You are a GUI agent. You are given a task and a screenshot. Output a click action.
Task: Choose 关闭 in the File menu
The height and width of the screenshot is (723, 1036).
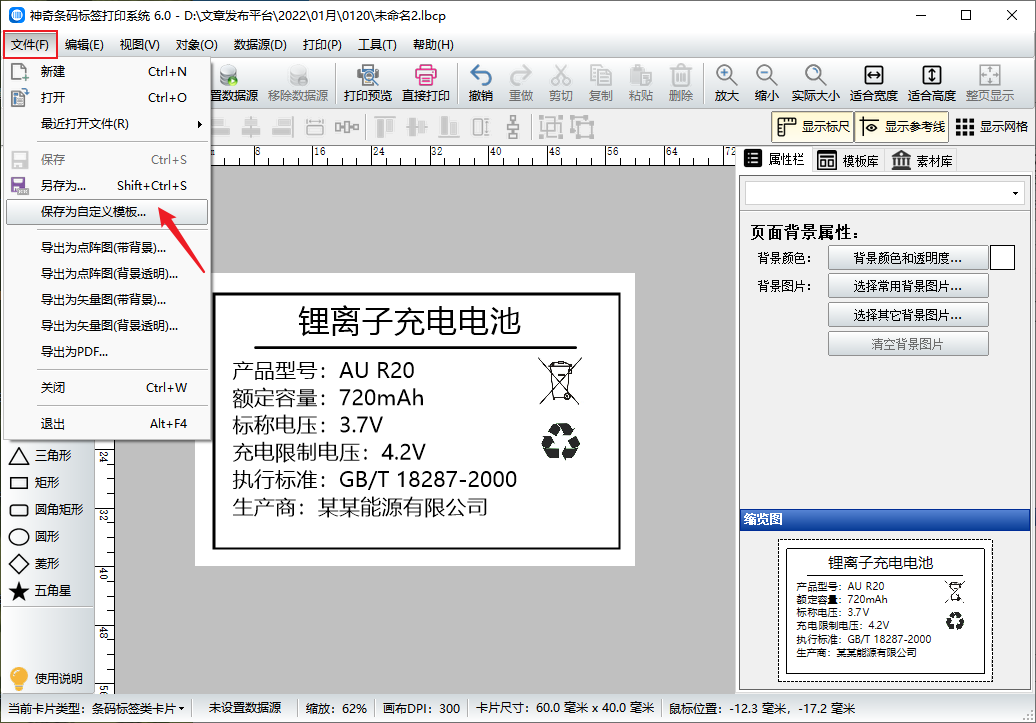pos(107,387)
